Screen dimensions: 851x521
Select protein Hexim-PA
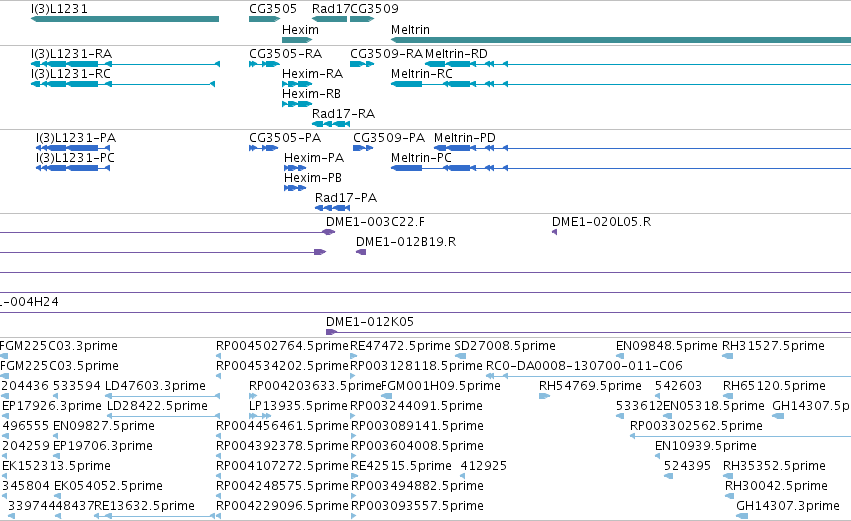[314, 158]
